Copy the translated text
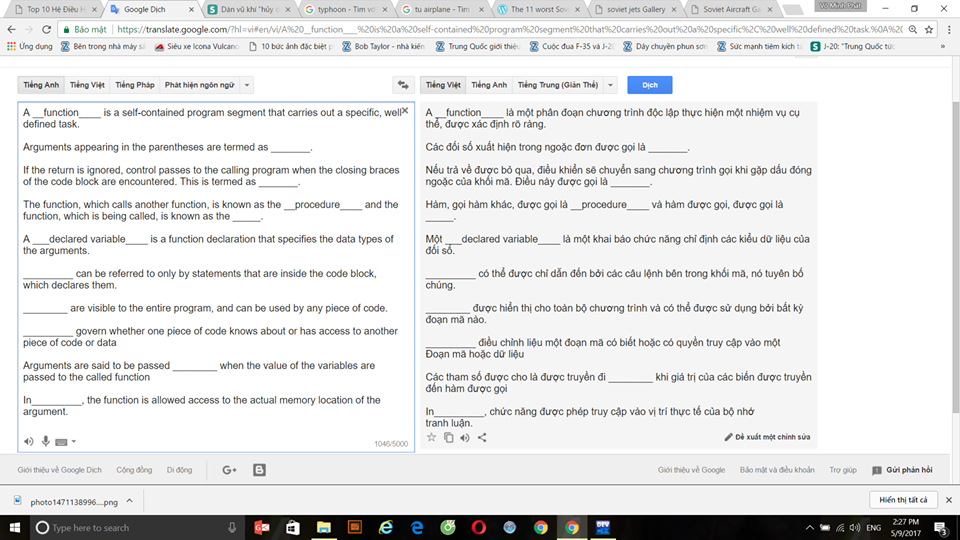The image size is (960, 540). tap(449, 437)
